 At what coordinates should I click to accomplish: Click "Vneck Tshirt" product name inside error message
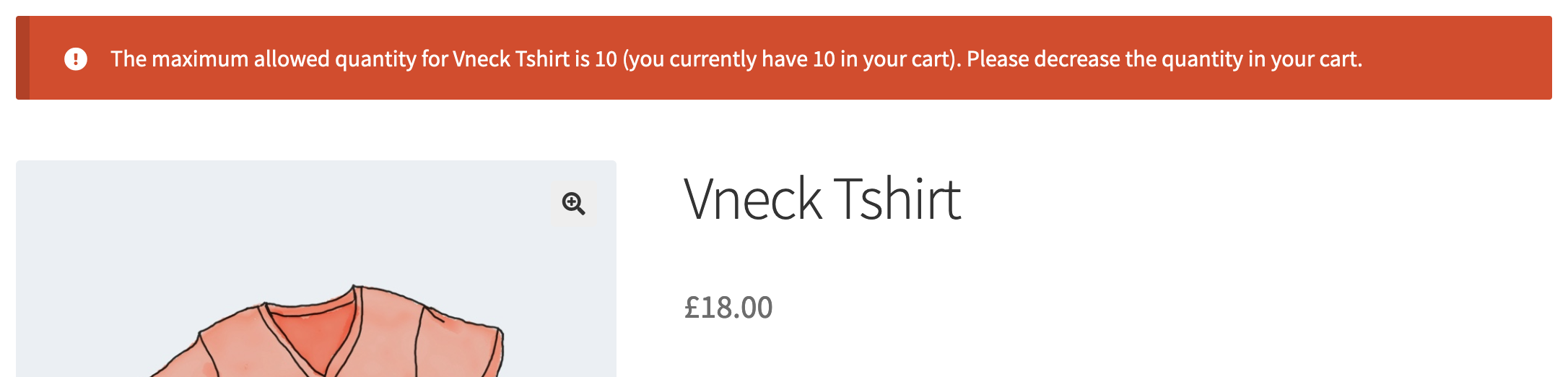pyautogui.click(x=511, y=58)
